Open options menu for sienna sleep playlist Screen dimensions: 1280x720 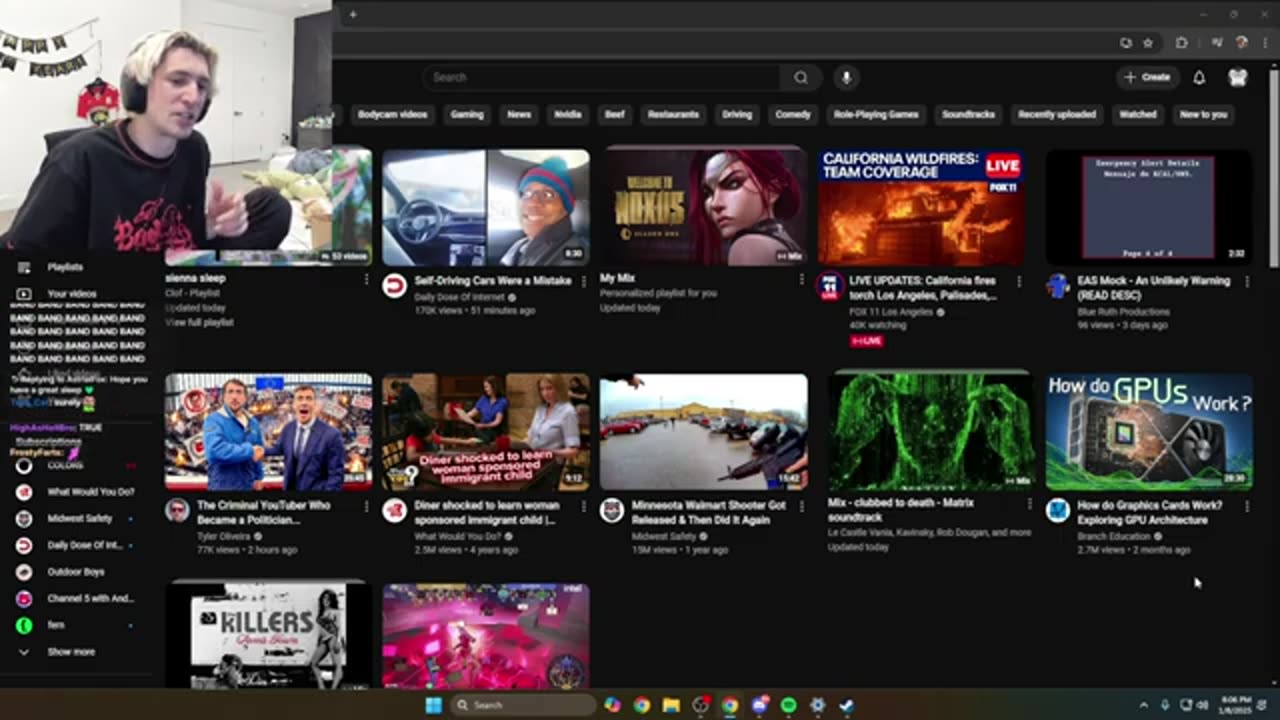point(366,280)
